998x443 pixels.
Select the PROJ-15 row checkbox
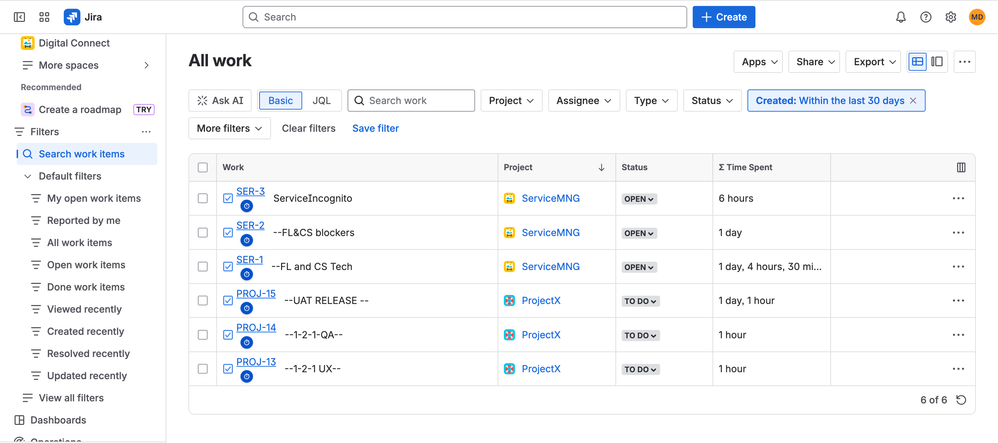tap(203, 301)
